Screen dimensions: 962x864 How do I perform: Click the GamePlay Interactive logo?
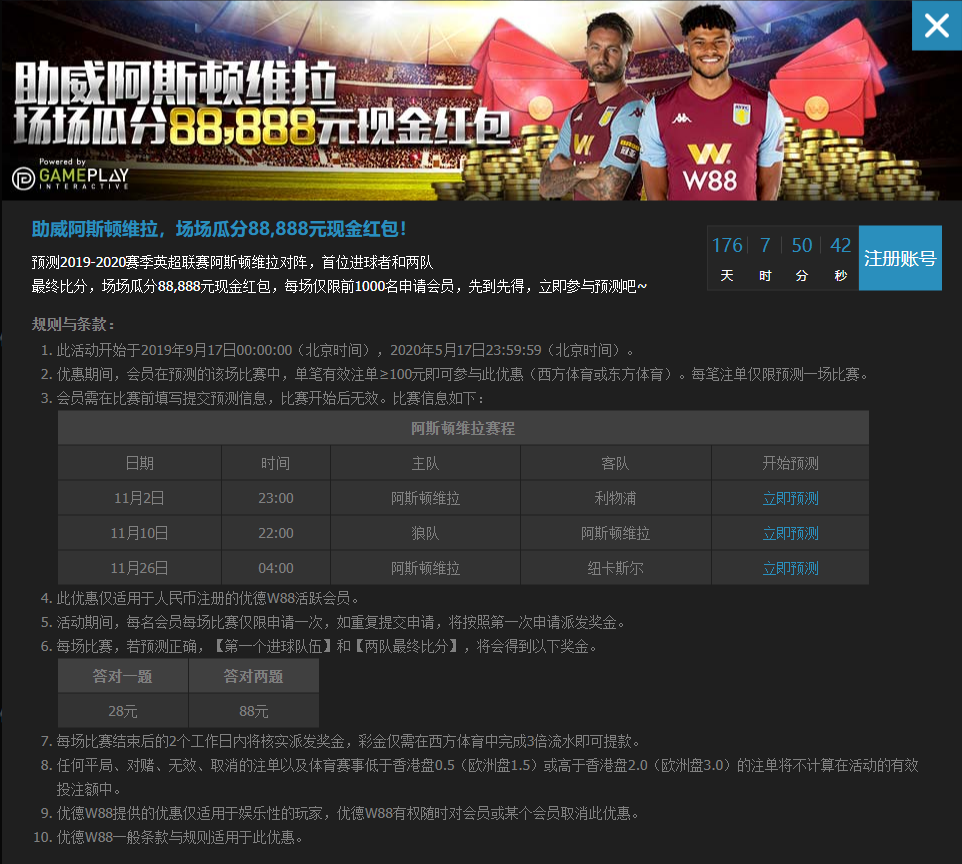tap(71, 175)
